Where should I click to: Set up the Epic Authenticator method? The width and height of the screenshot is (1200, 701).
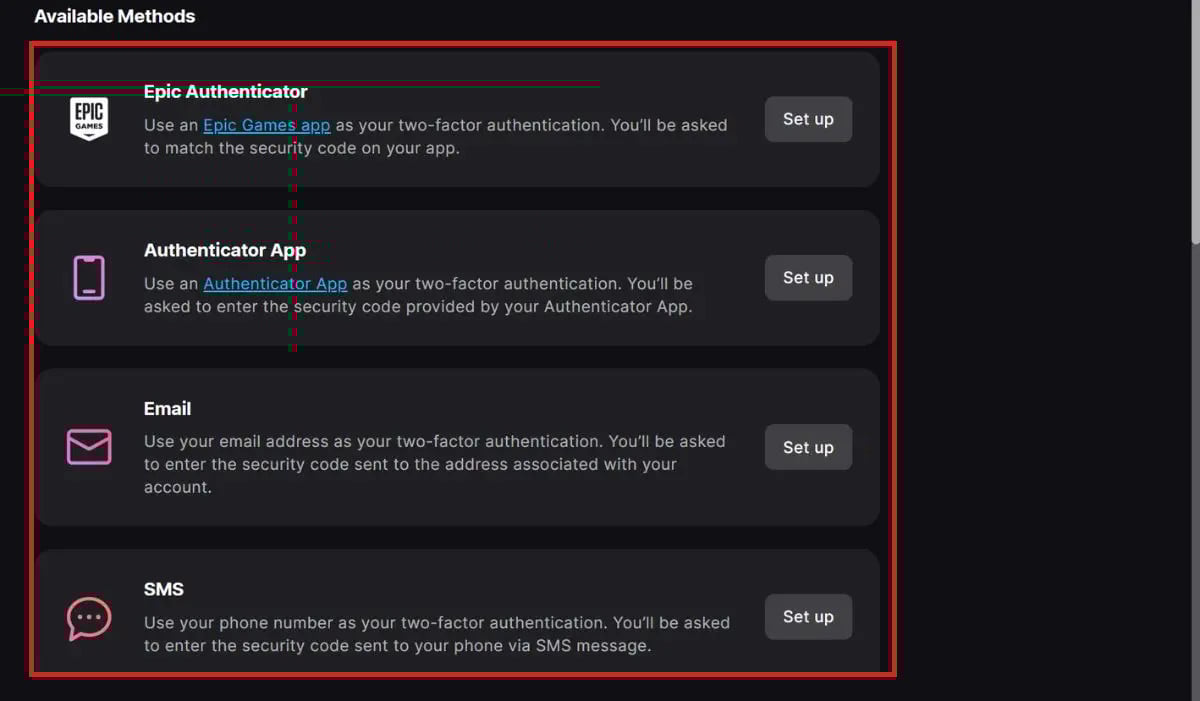(x=808, y=119)
